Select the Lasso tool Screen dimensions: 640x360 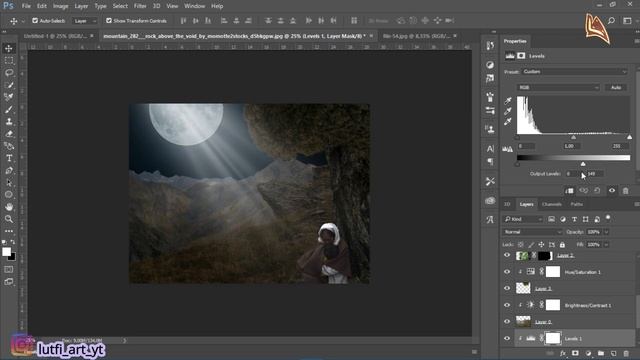coord(9,73)
